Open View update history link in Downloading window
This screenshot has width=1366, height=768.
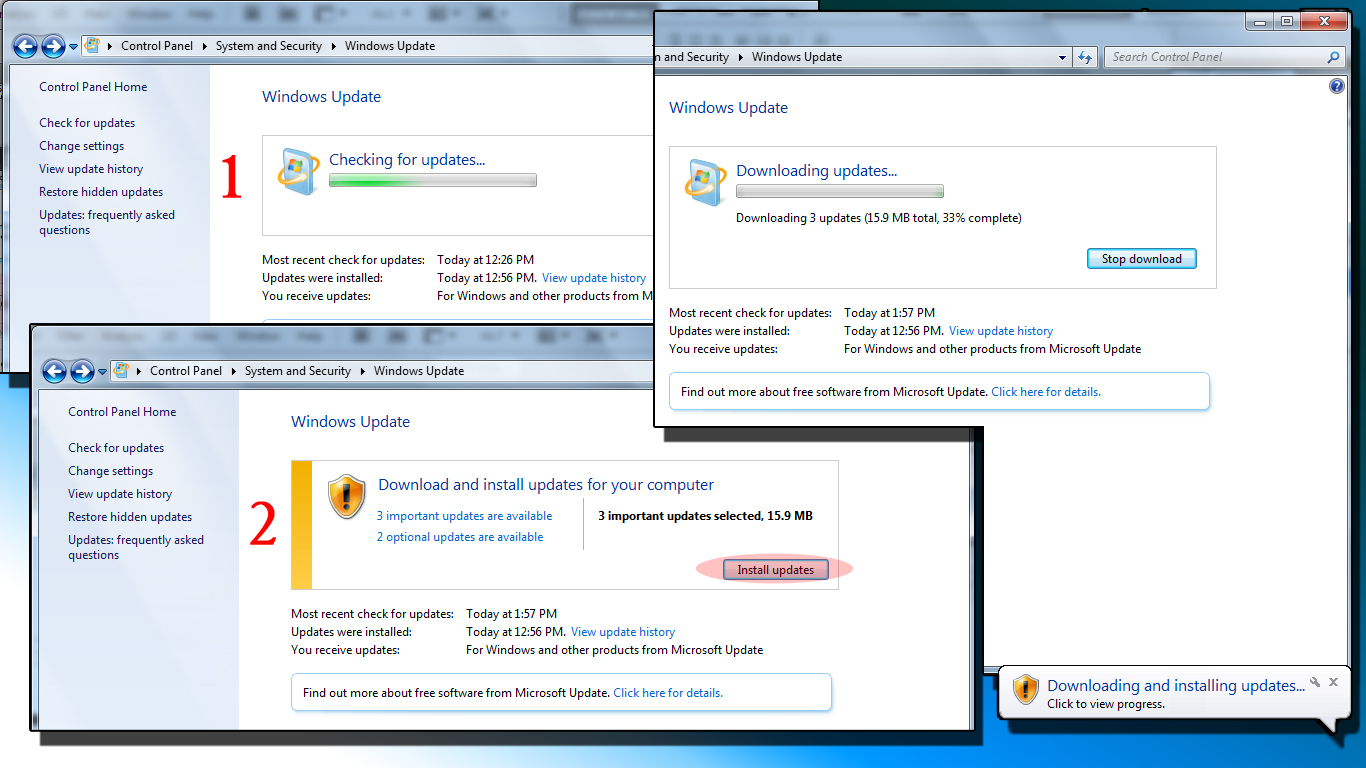pyautogui.click(x=1001, y=331)
